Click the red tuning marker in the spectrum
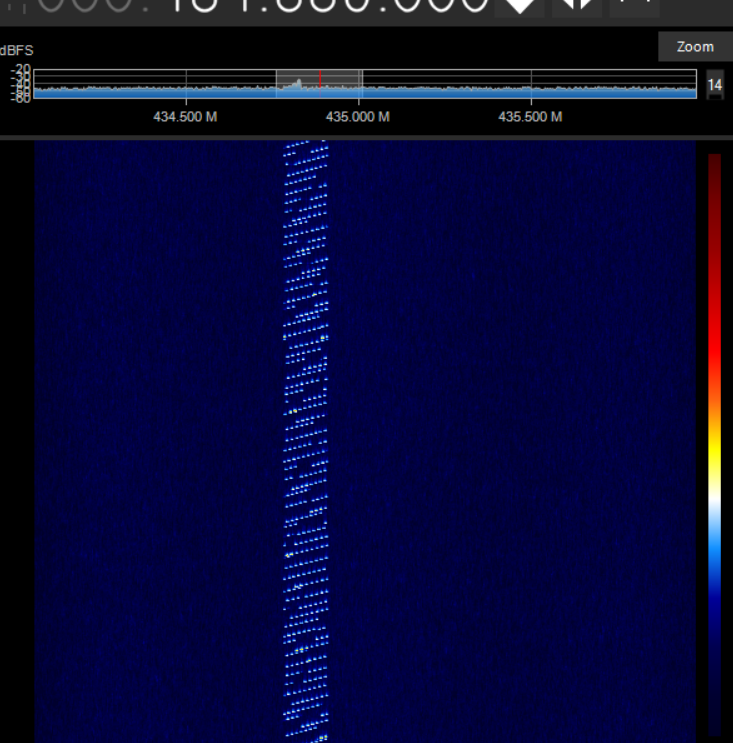This screenshot has width=733, height=743. click(320, 83)
